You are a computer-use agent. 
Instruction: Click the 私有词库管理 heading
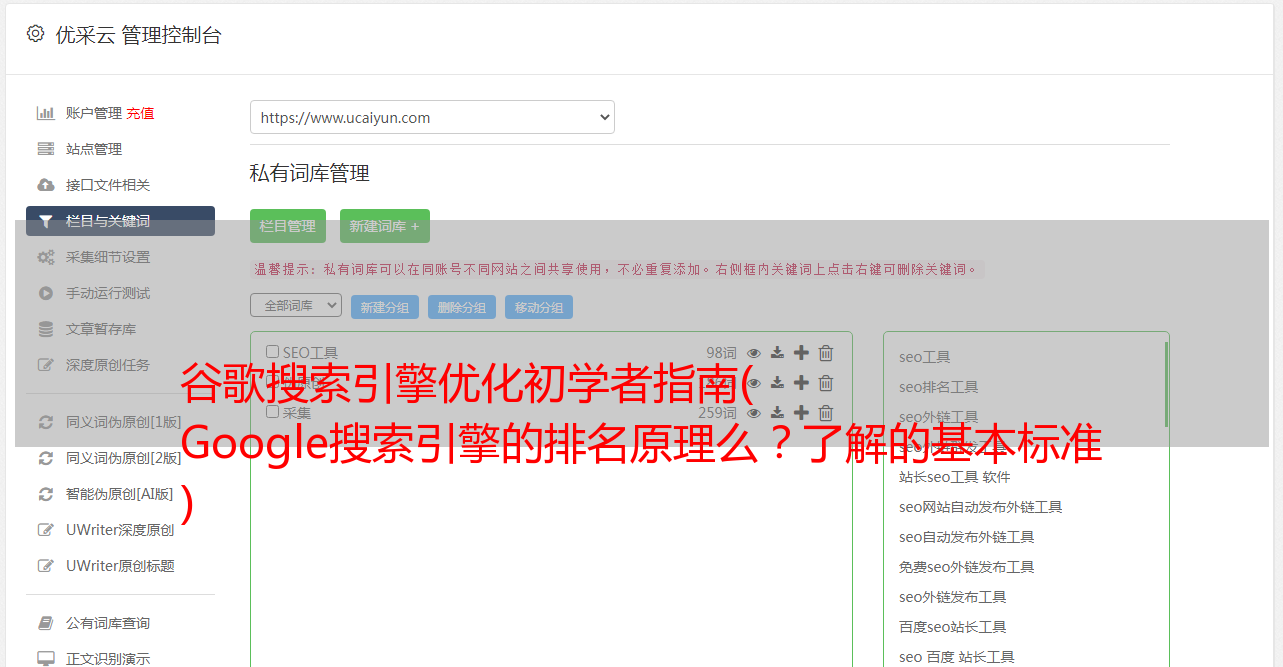[310, 173]
